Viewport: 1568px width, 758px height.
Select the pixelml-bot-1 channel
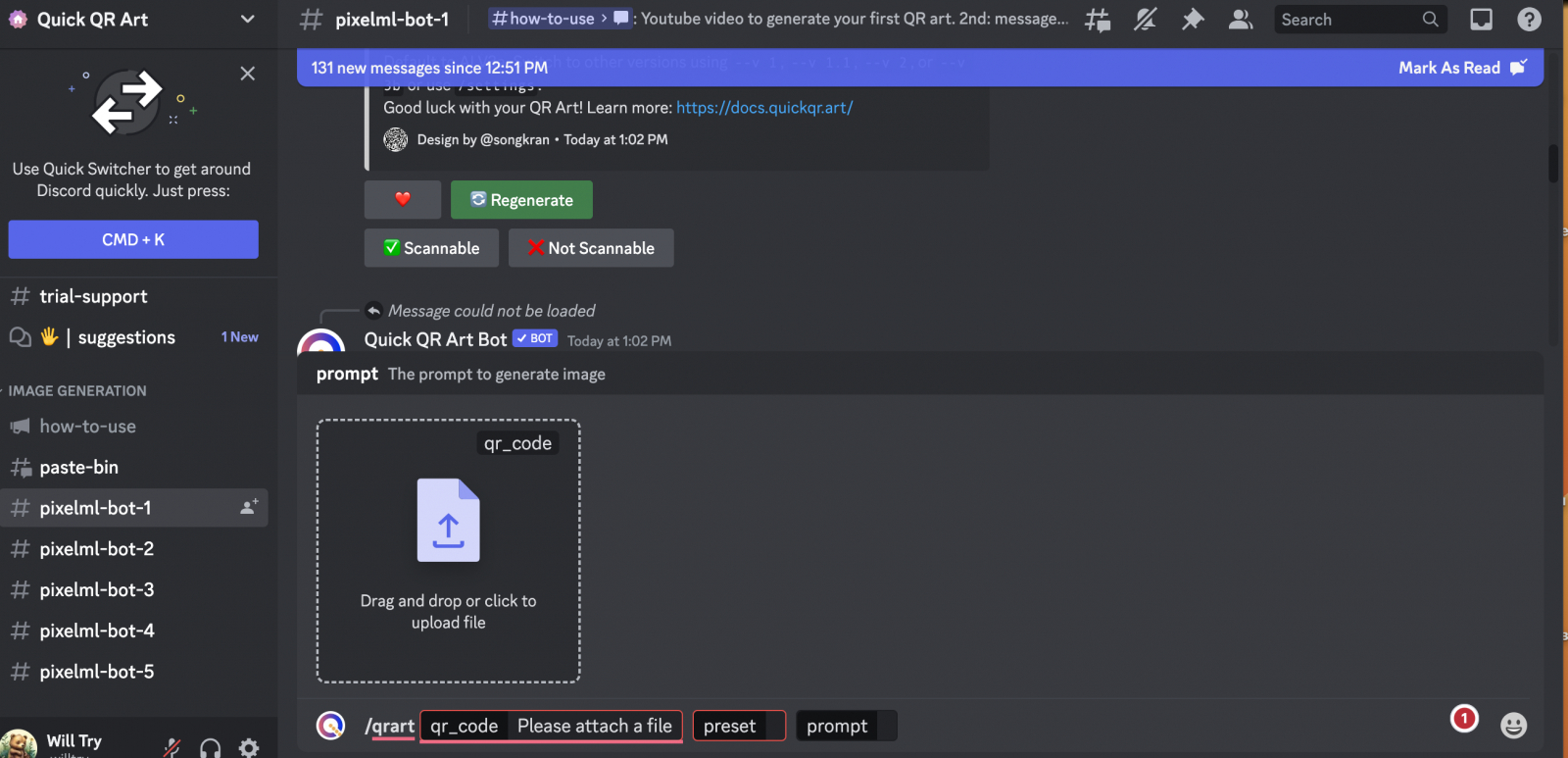[134, 508]
